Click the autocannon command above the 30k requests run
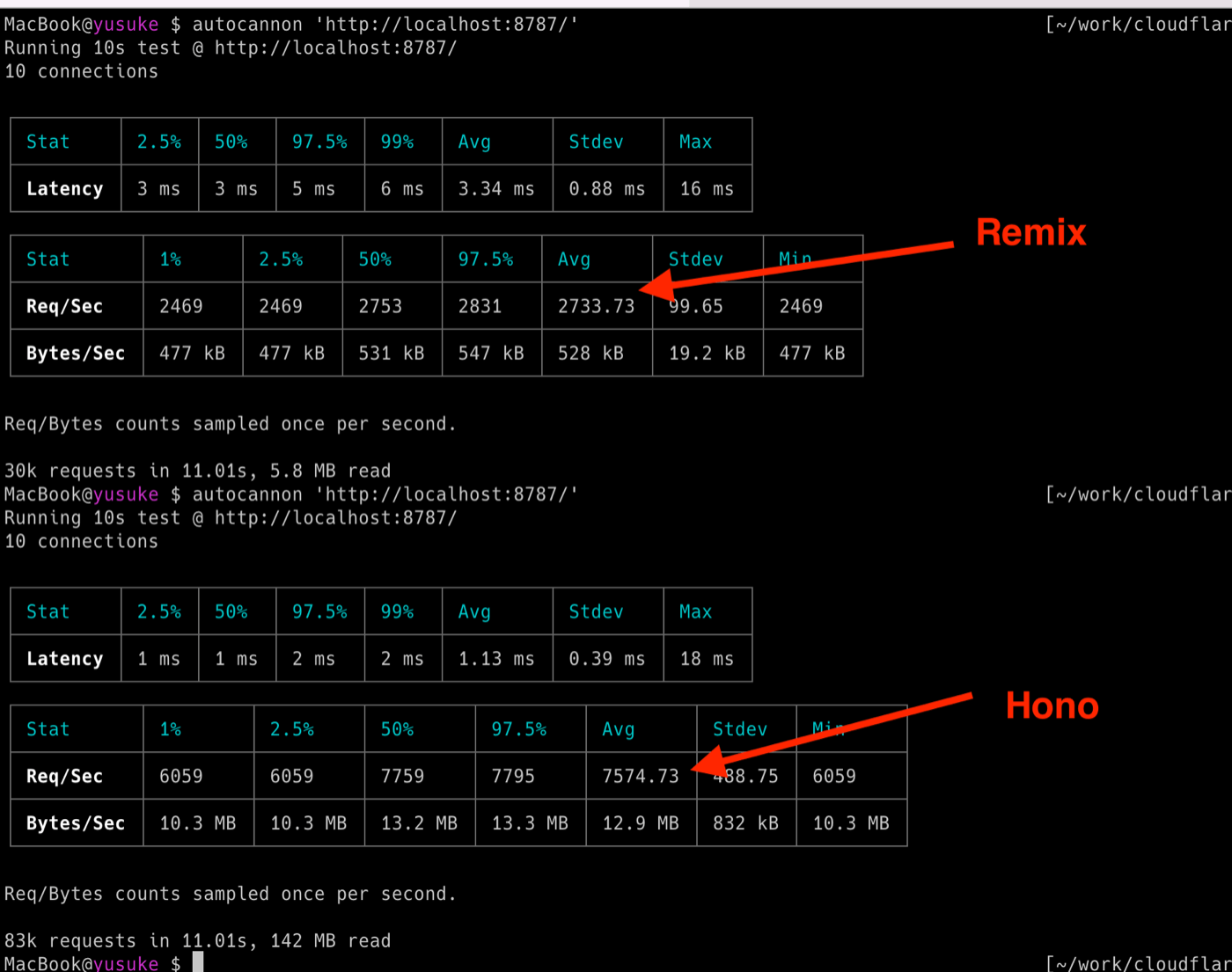The image size is (1232, 972). 385,24
